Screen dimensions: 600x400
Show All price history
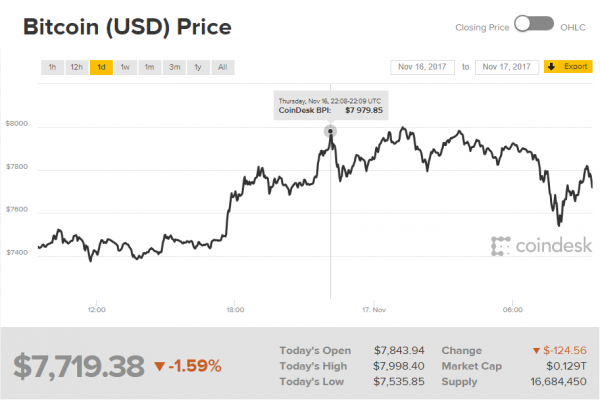[x=222, y=67]
